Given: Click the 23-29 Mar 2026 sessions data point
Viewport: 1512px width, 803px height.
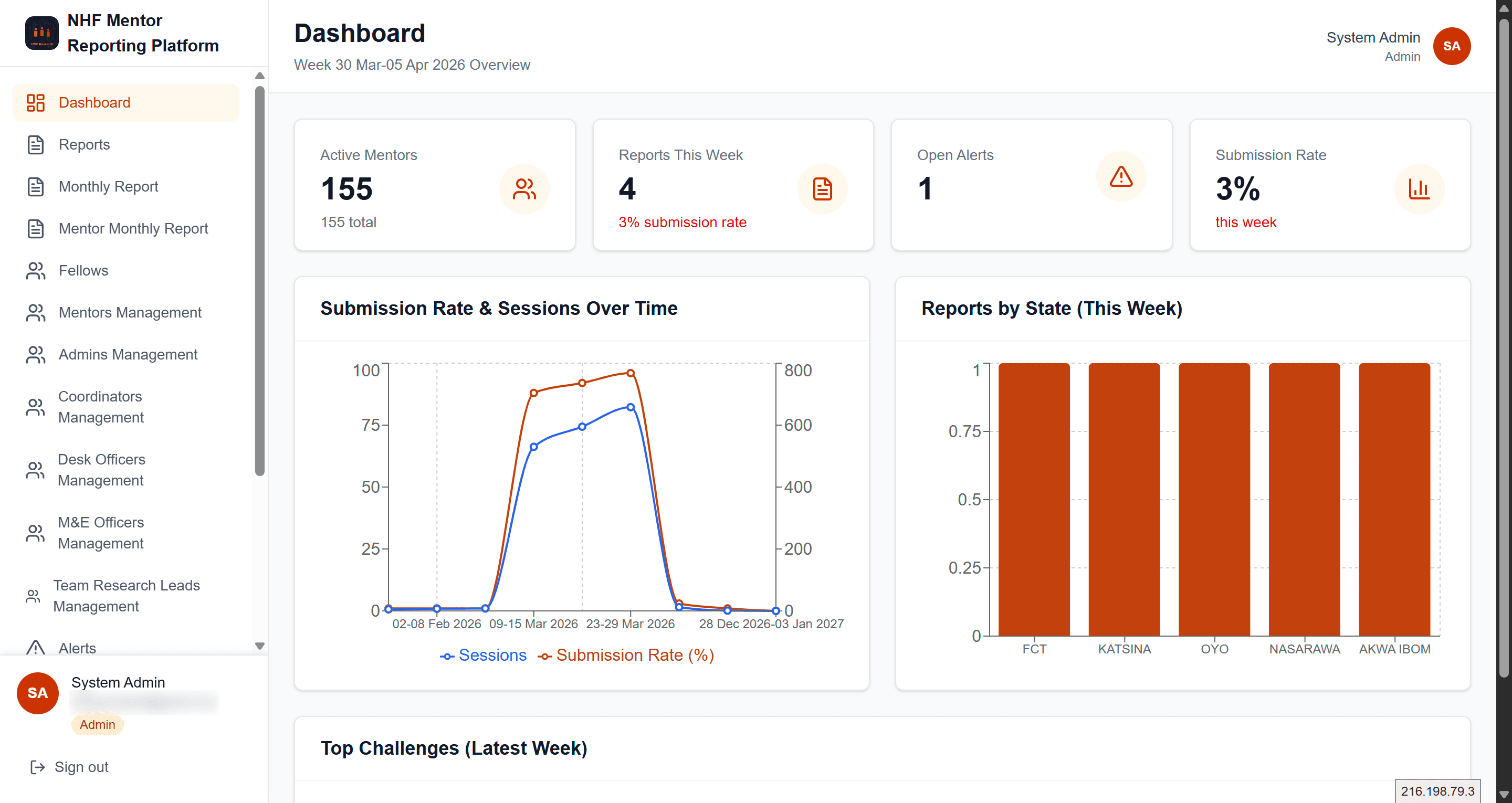Looking at the screenshot, I should tap(630, 407).
